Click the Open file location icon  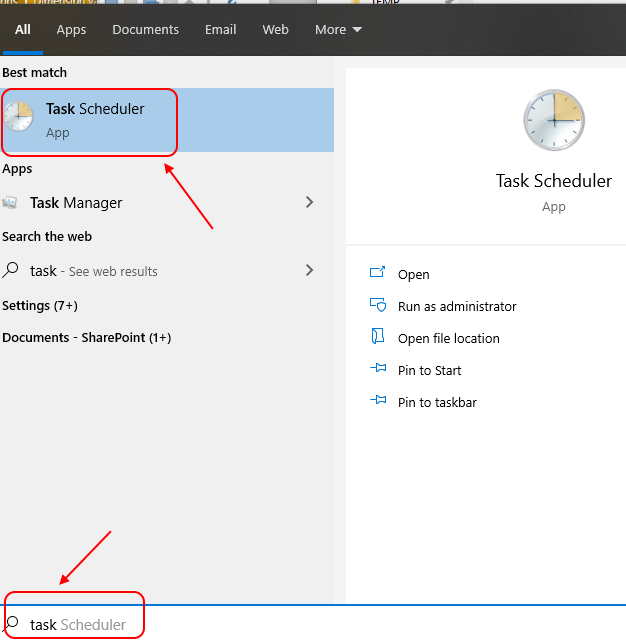click(378, 336)
